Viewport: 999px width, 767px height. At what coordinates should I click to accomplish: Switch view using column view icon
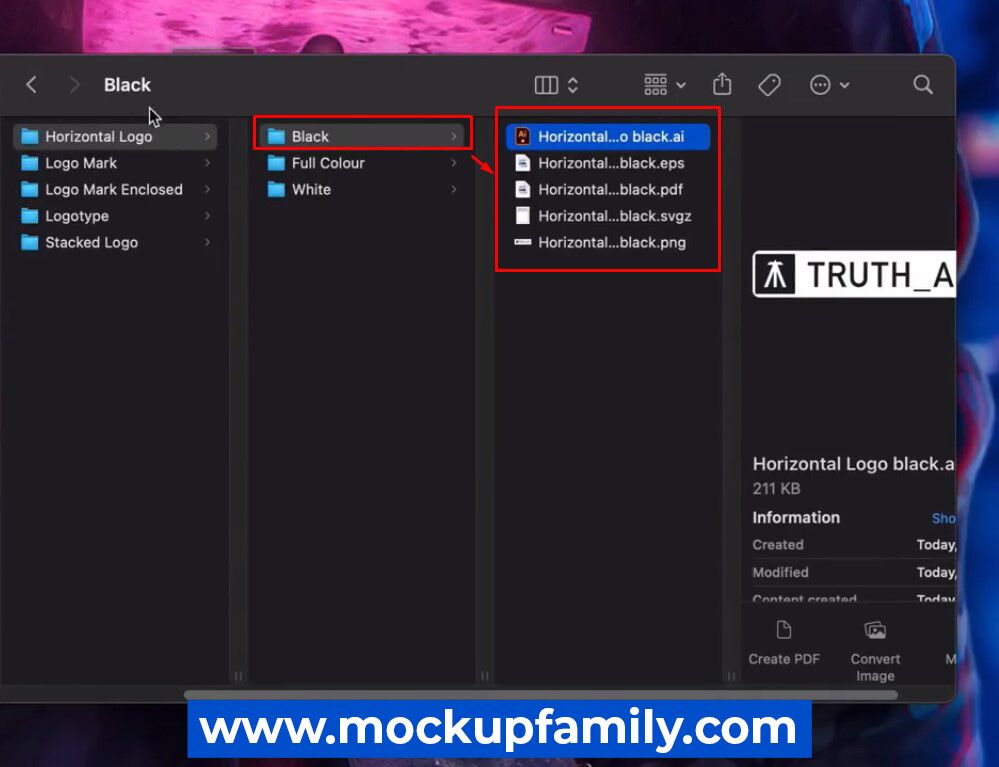click(547, 85)
